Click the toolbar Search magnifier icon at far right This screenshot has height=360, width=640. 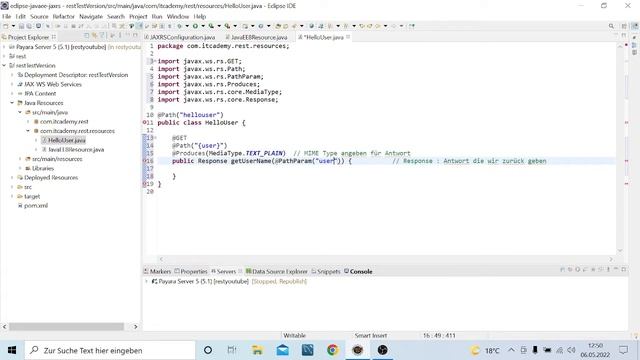coord(611,26)
